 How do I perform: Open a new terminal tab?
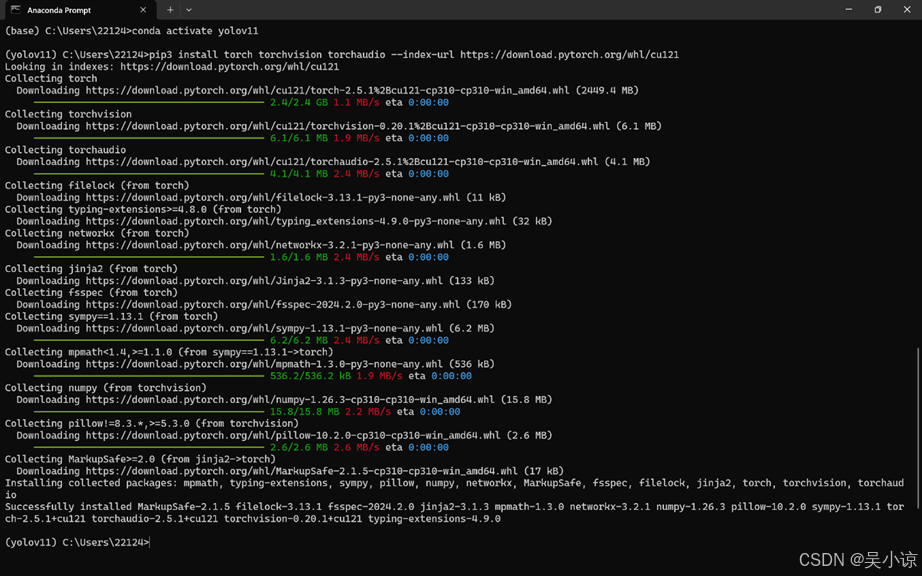(170, 10)
